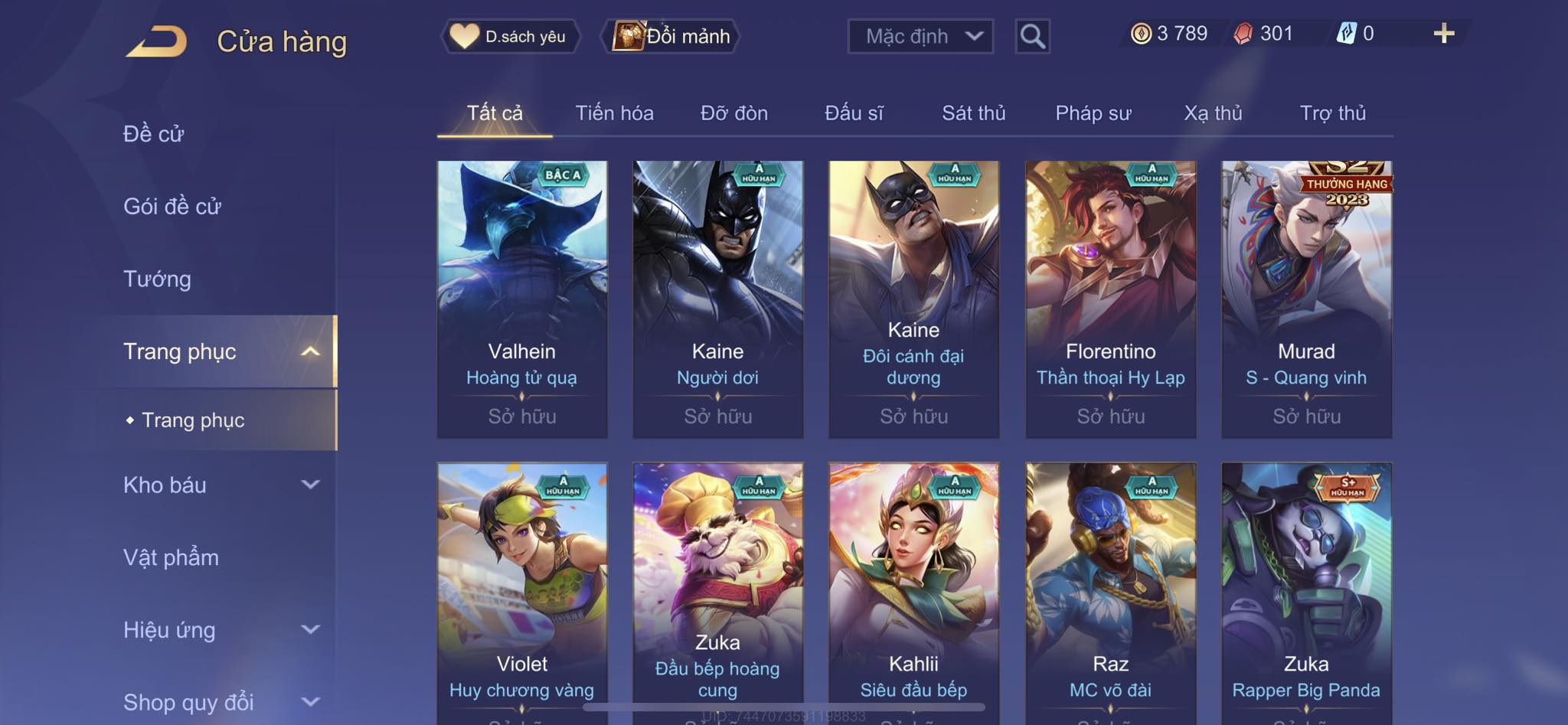Switch to the Tiến hóa tab
Image resolution: width=1568 pixels, height=725 pixels.
614,113
